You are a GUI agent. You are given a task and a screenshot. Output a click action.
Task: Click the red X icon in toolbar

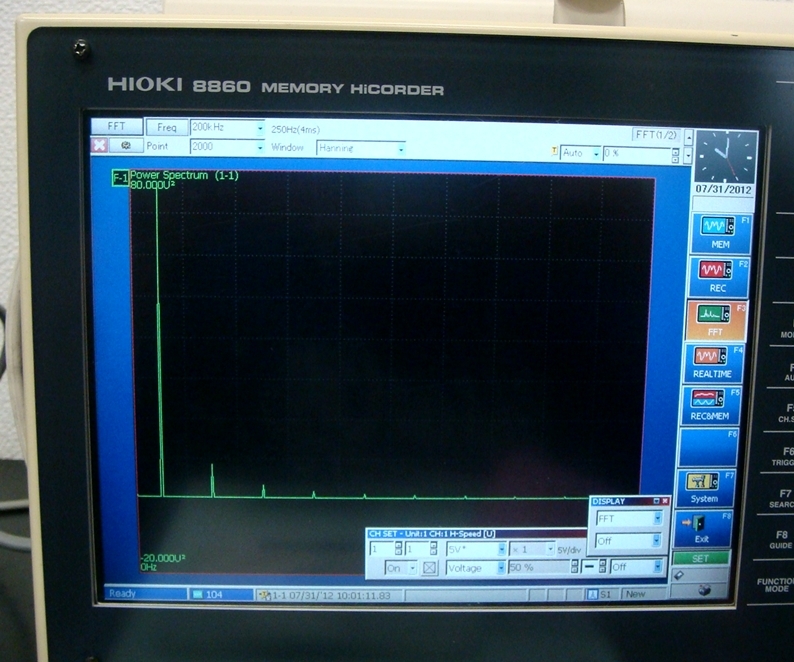pyautogui.click(x=99, y=145)
